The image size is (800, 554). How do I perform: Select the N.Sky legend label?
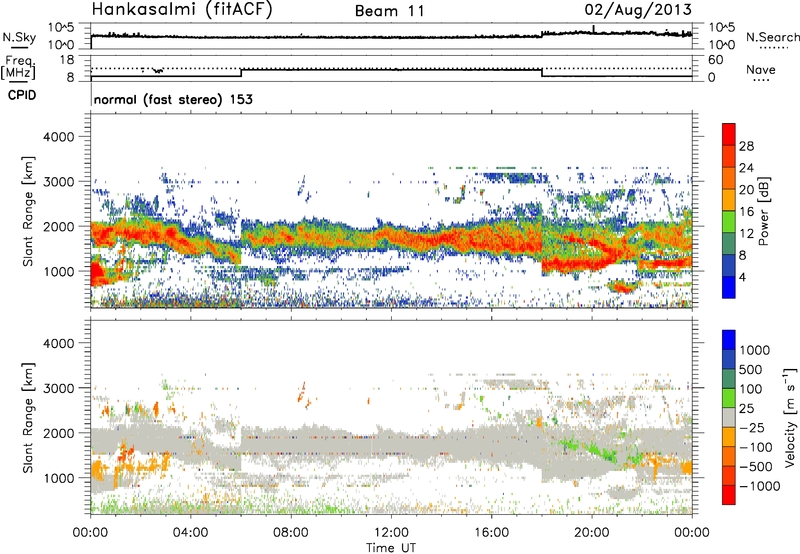coord(19,37)
